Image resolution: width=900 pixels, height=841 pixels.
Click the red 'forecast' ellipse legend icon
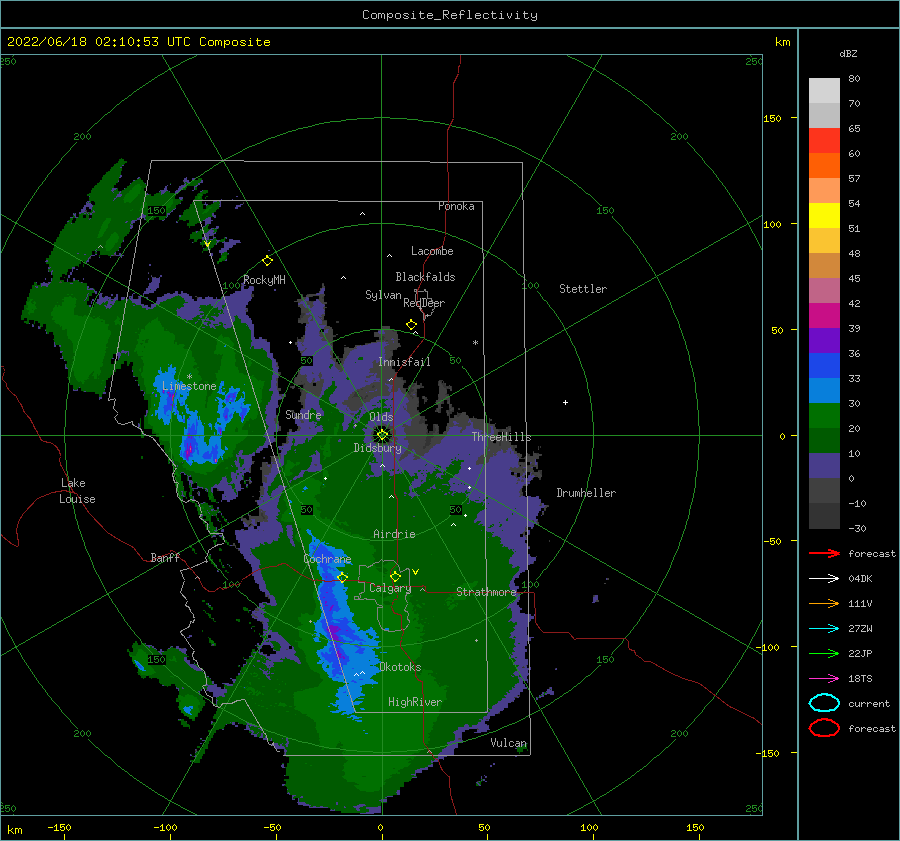click(x=824, y=728)
